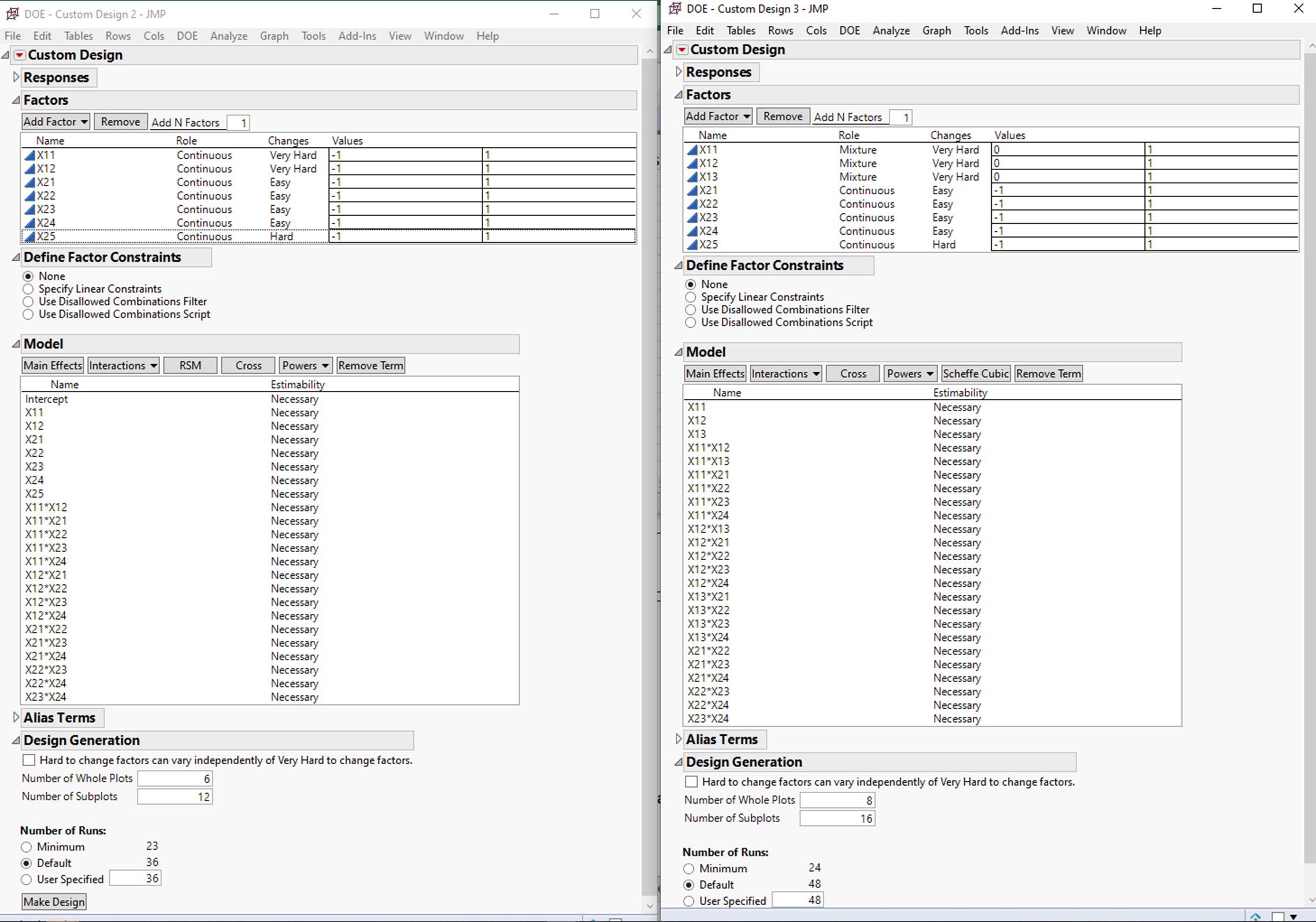Image resolution: width=1316 pixels, height=922 pixels.
Task: Click the RSM button
Action: [190, 365]
